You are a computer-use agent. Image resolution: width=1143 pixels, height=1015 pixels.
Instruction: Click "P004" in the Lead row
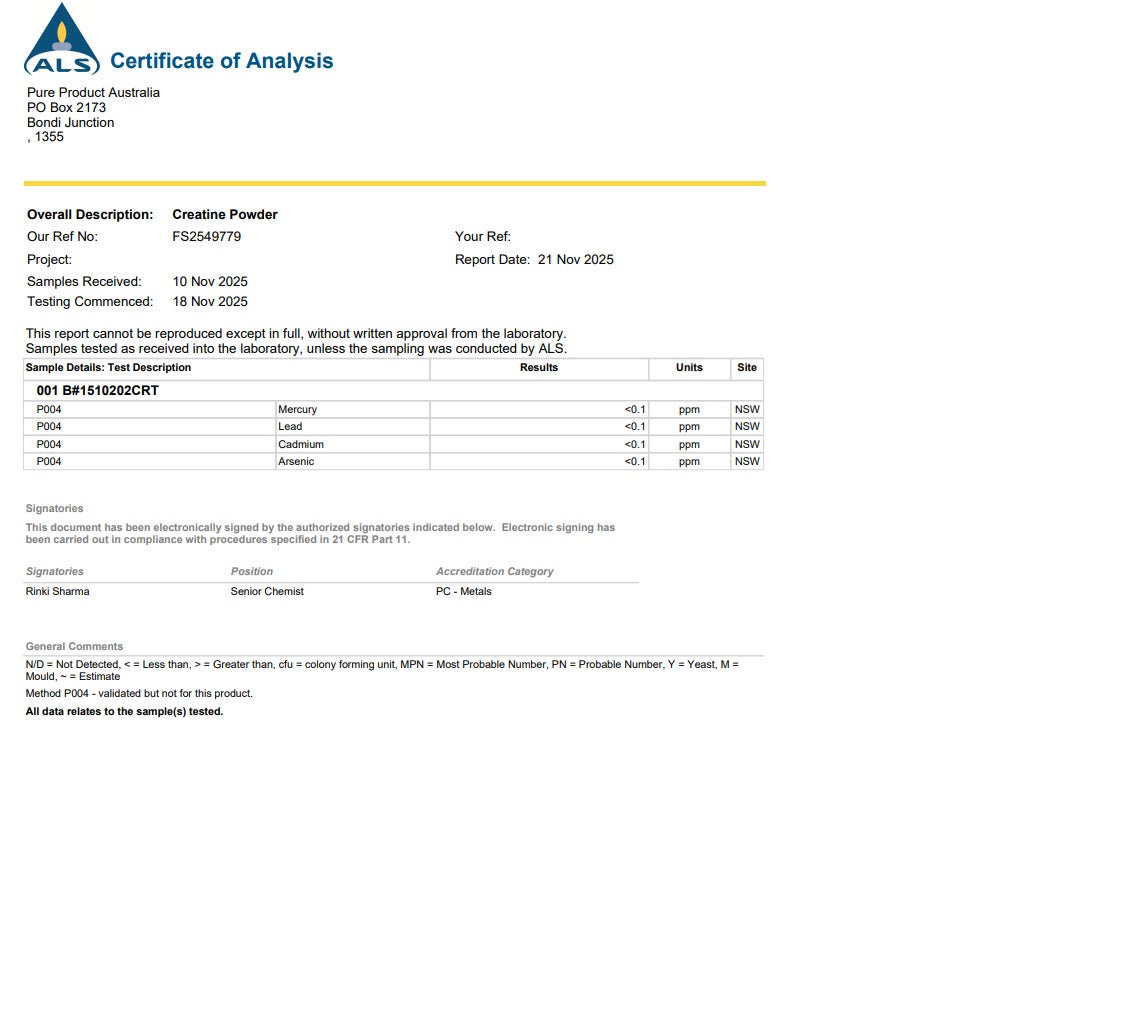[49, 427]
